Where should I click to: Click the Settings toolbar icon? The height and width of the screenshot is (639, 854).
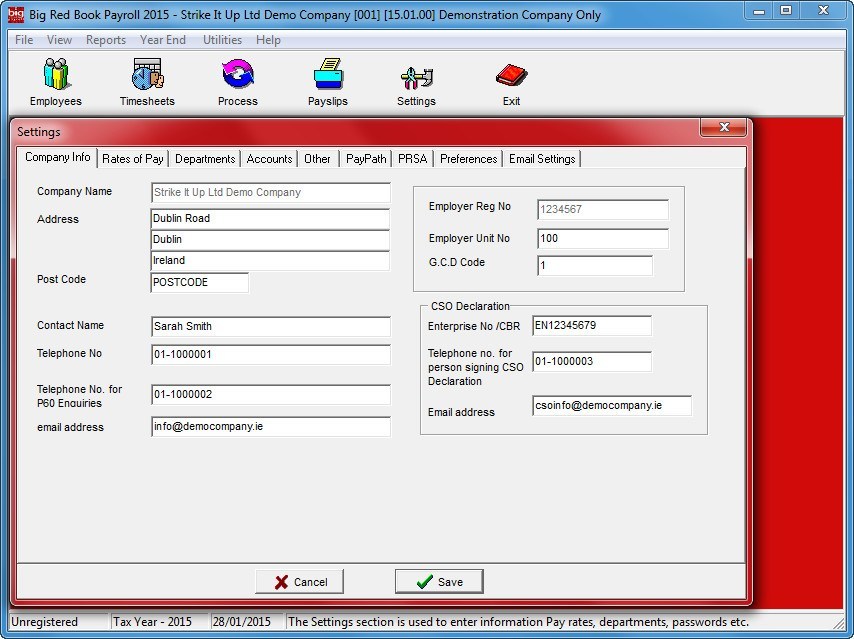click(x=416, y=82)
